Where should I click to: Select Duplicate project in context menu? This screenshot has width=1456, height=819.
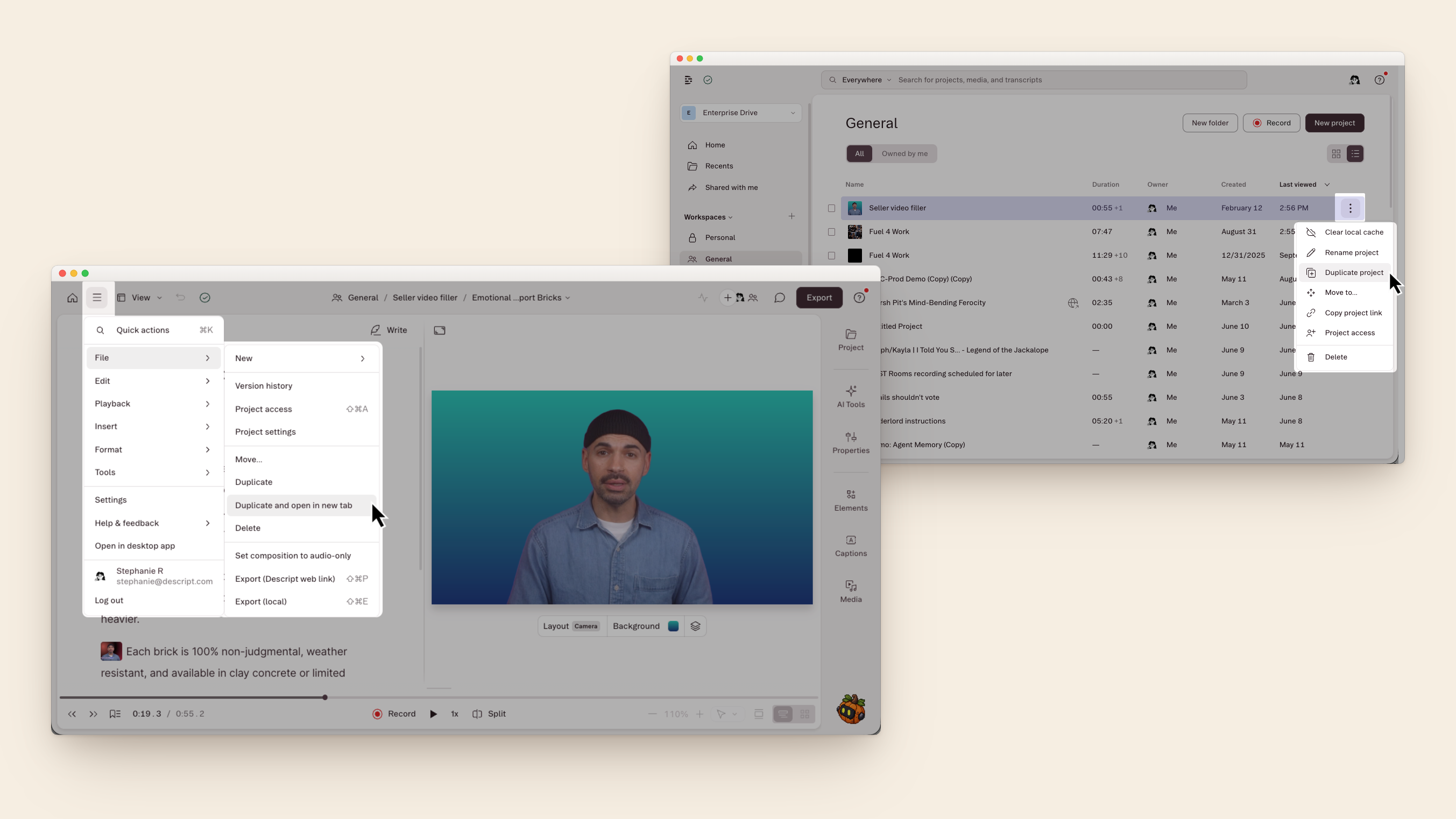(x=1345, y=272)
